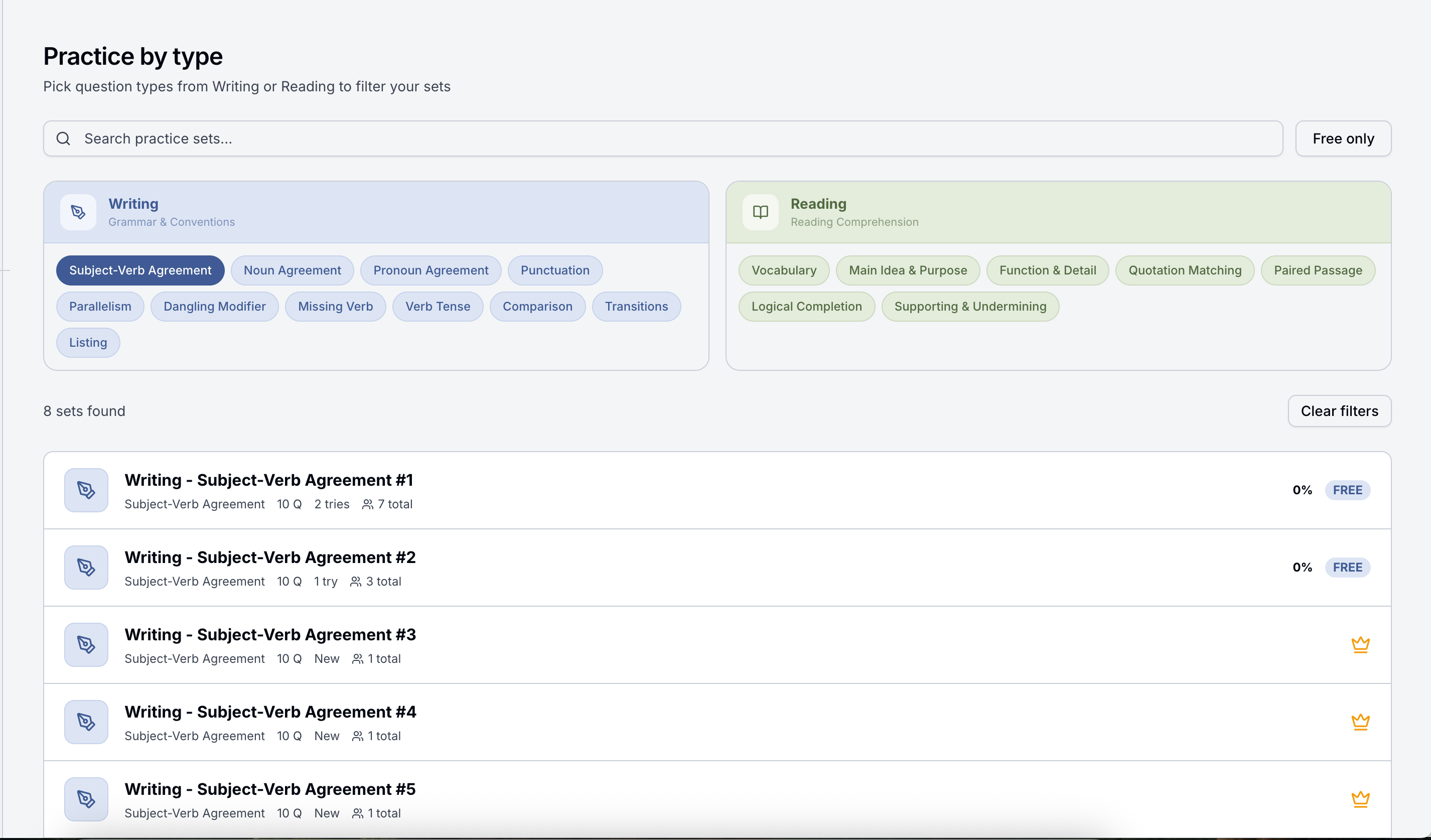Click the FREE badge on set #1
The height and width of the screenshot is (840, 1431).
(x=1347, y=490)
